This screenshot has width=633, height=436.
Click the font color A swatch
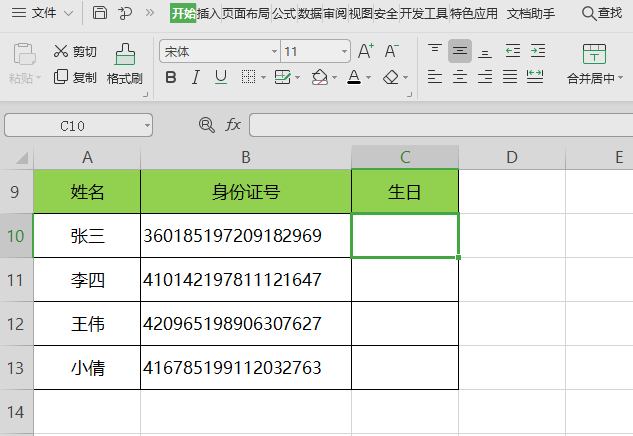click(x=354, y=77)
